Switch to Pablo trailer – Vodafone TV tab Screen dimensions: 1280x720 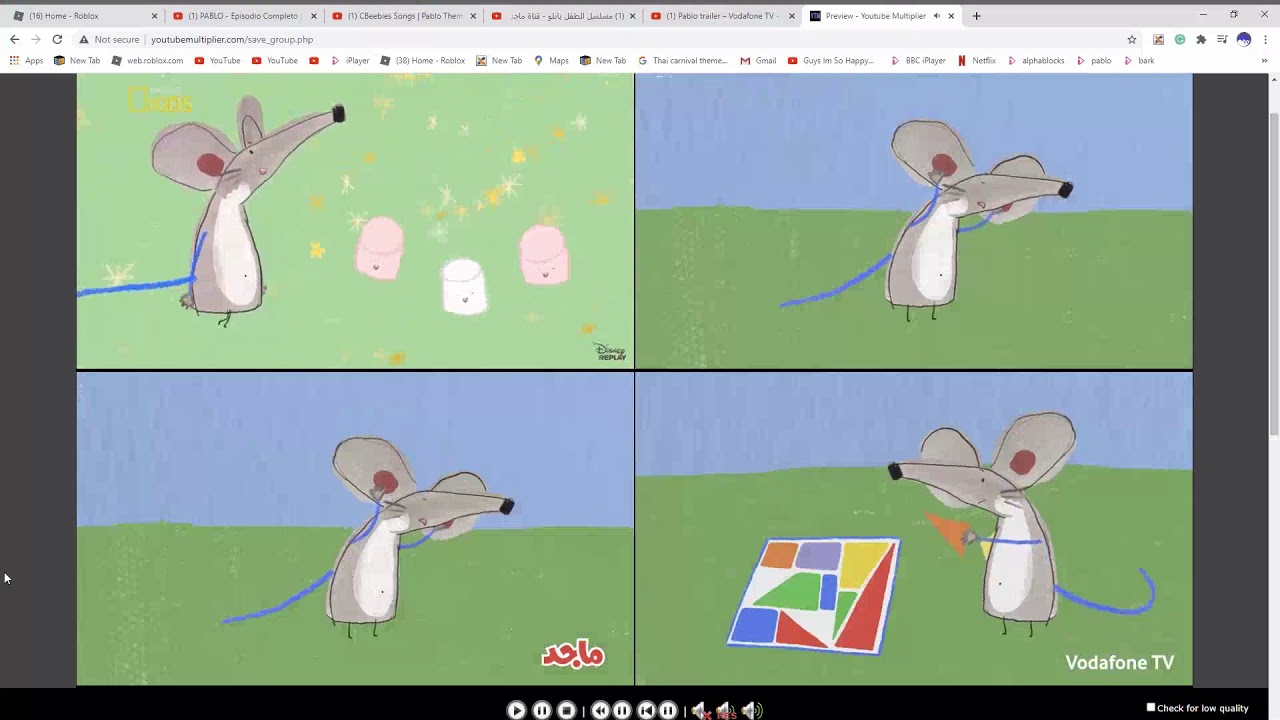[722, 16]
